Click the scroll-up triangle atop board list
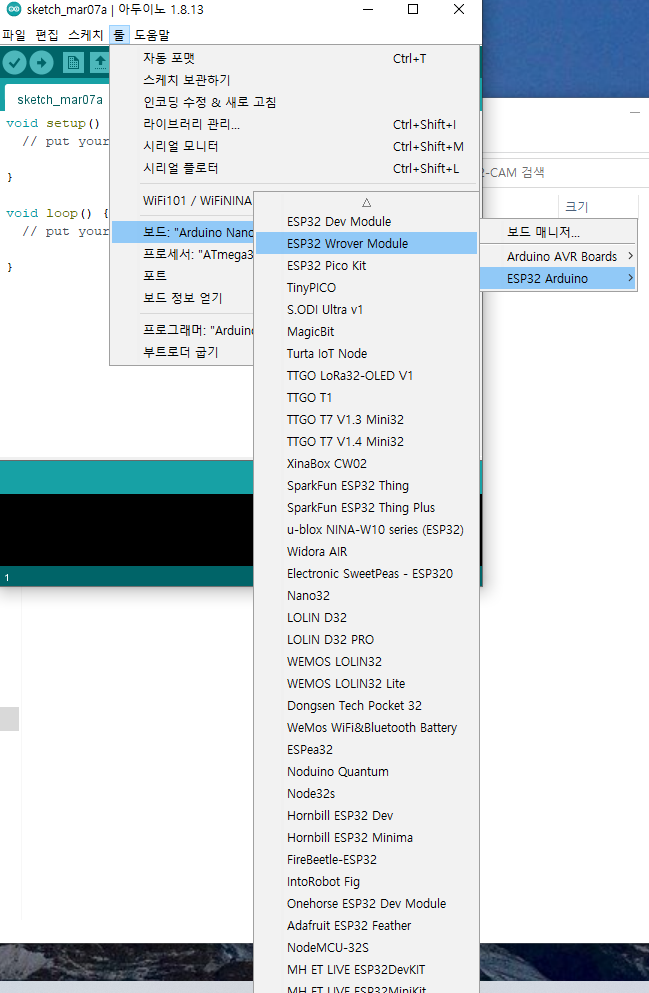Viewport: 649px width, 993px height. coord(367,203)
